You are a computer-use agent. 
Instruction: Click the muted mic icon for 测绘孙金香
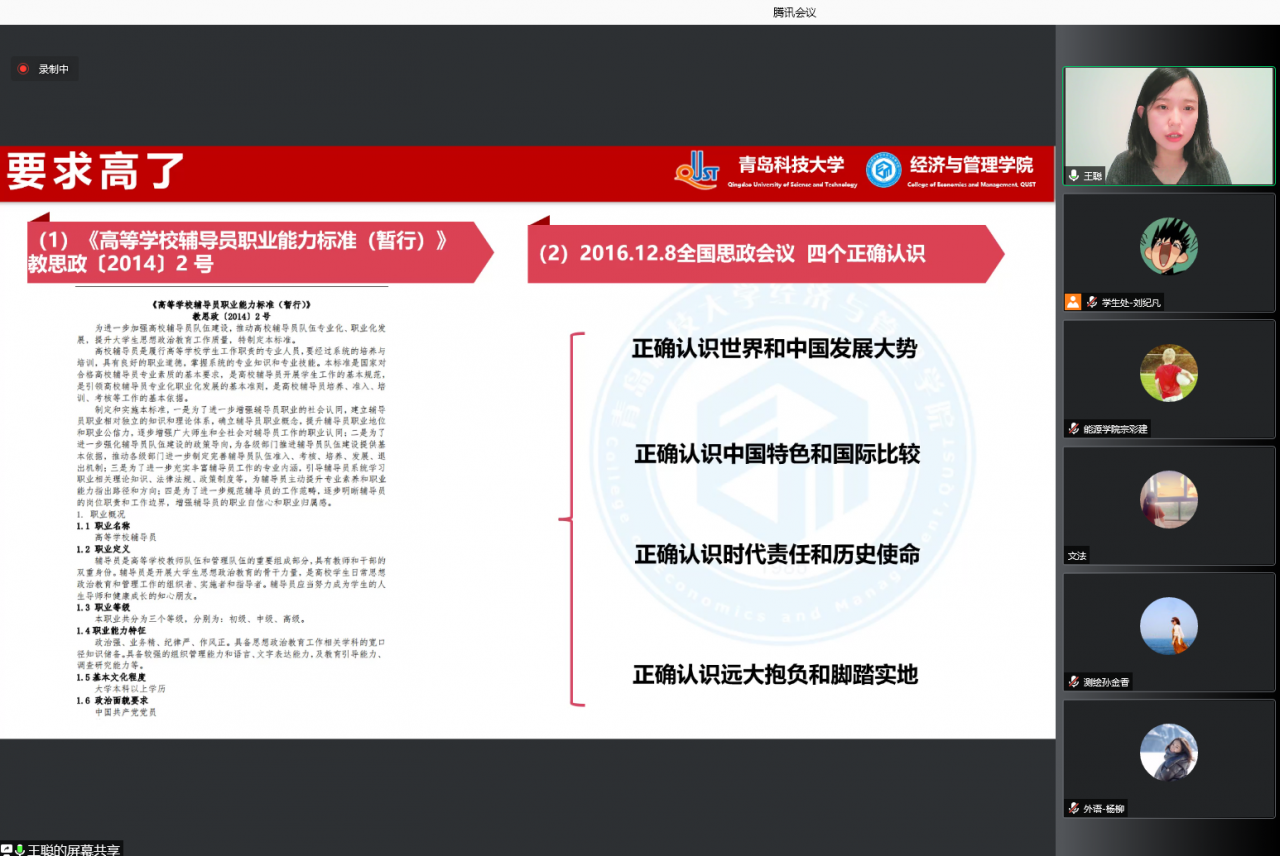[1073, 682]
